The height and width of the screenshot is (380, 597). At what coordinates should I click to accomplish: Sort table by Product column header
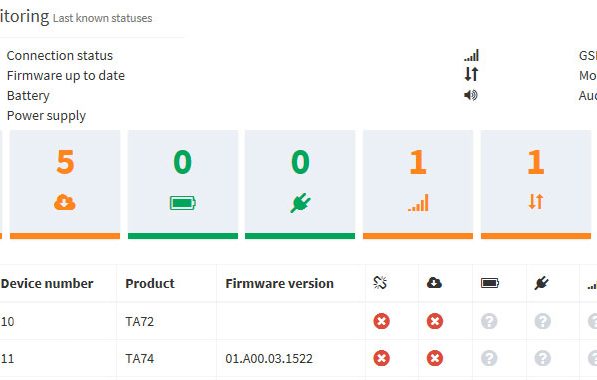click(150, 283)
